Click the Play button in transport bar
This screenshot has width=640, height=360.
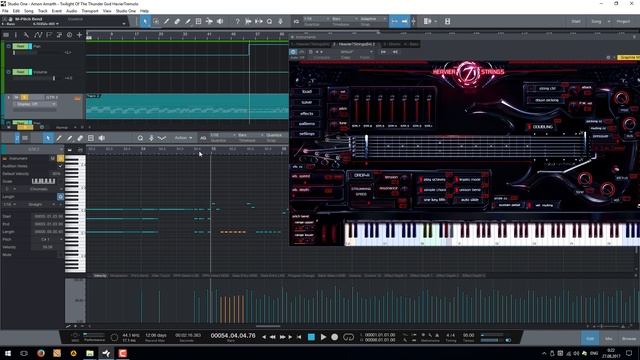coord(323,337)
